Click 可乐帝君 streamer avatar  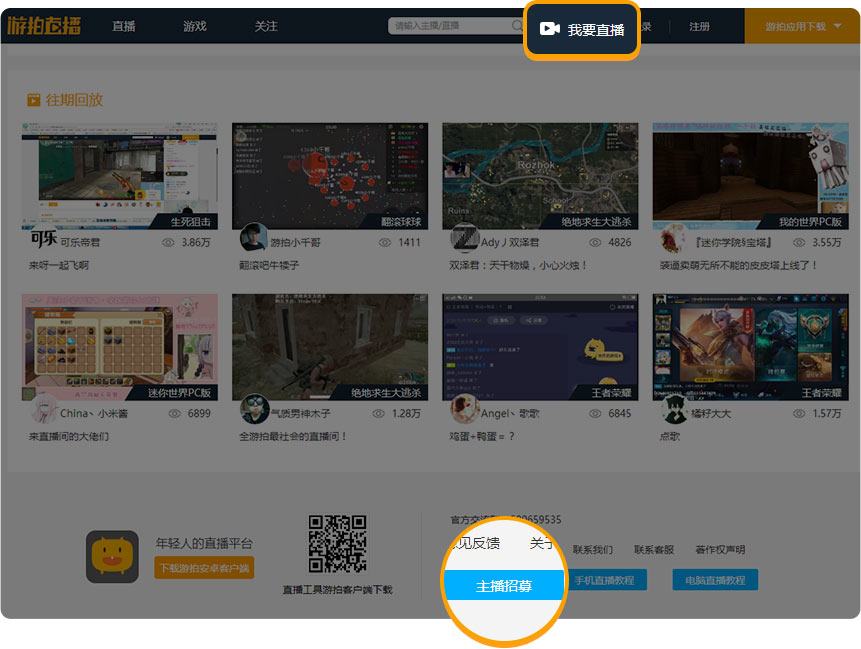click(x=41, y=240)
